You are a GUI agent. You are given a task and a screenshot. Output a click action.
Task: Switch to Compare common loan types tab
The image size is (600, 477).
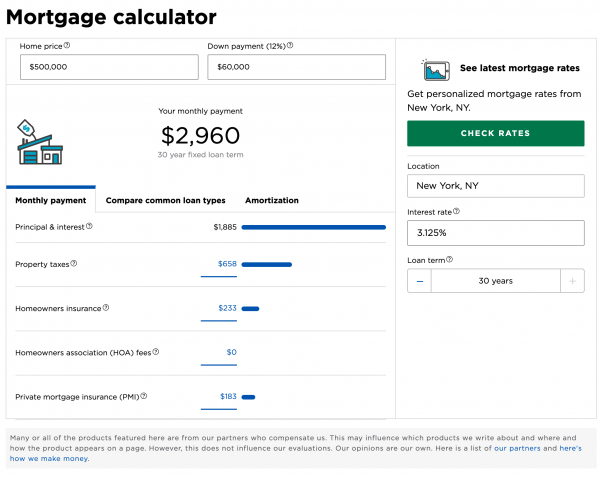click(x=165, y=200)
